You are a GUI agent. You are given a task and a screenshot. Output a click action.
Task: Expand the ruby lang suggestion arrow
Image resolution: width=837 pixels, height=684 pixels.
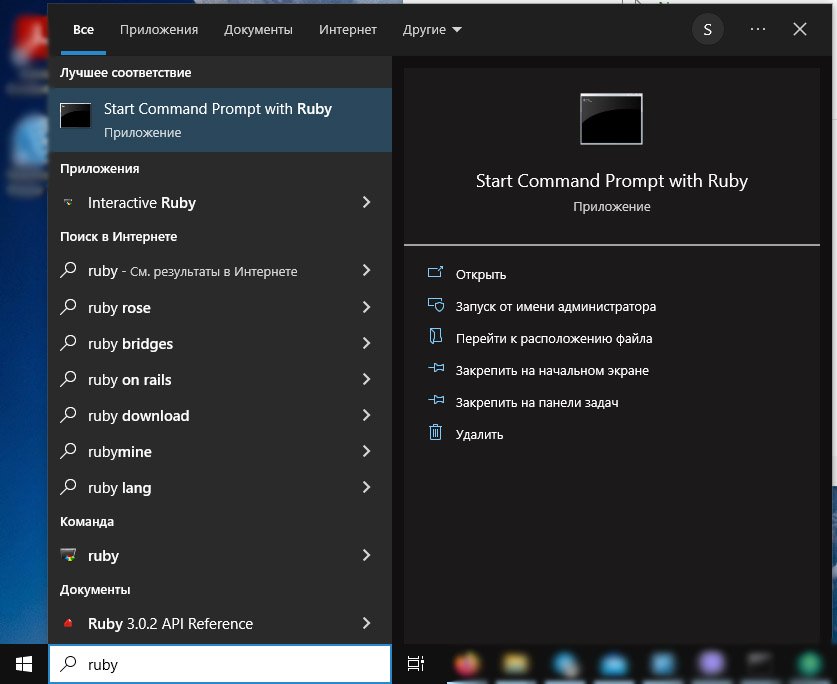tap(366, 488)
